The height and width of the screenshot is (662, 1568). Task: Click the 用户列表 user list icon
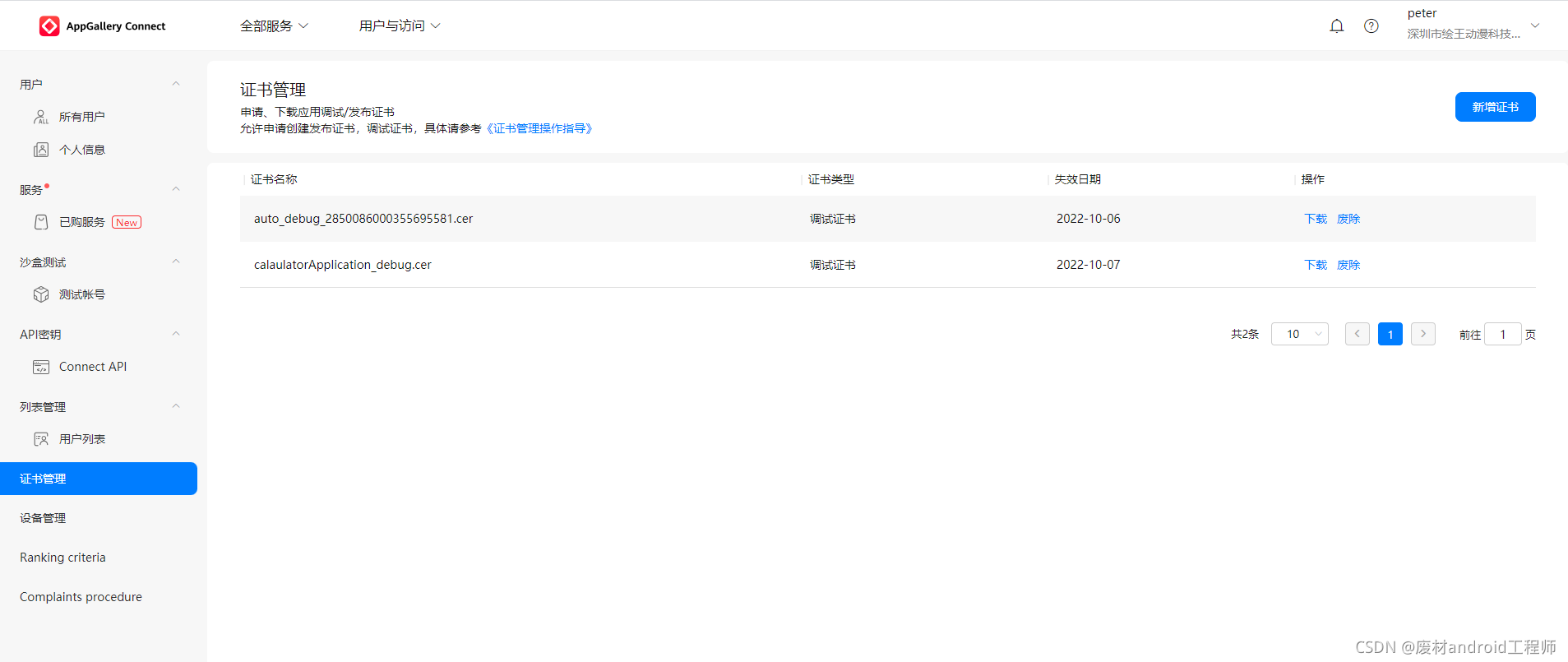click(x=41, y=439)
